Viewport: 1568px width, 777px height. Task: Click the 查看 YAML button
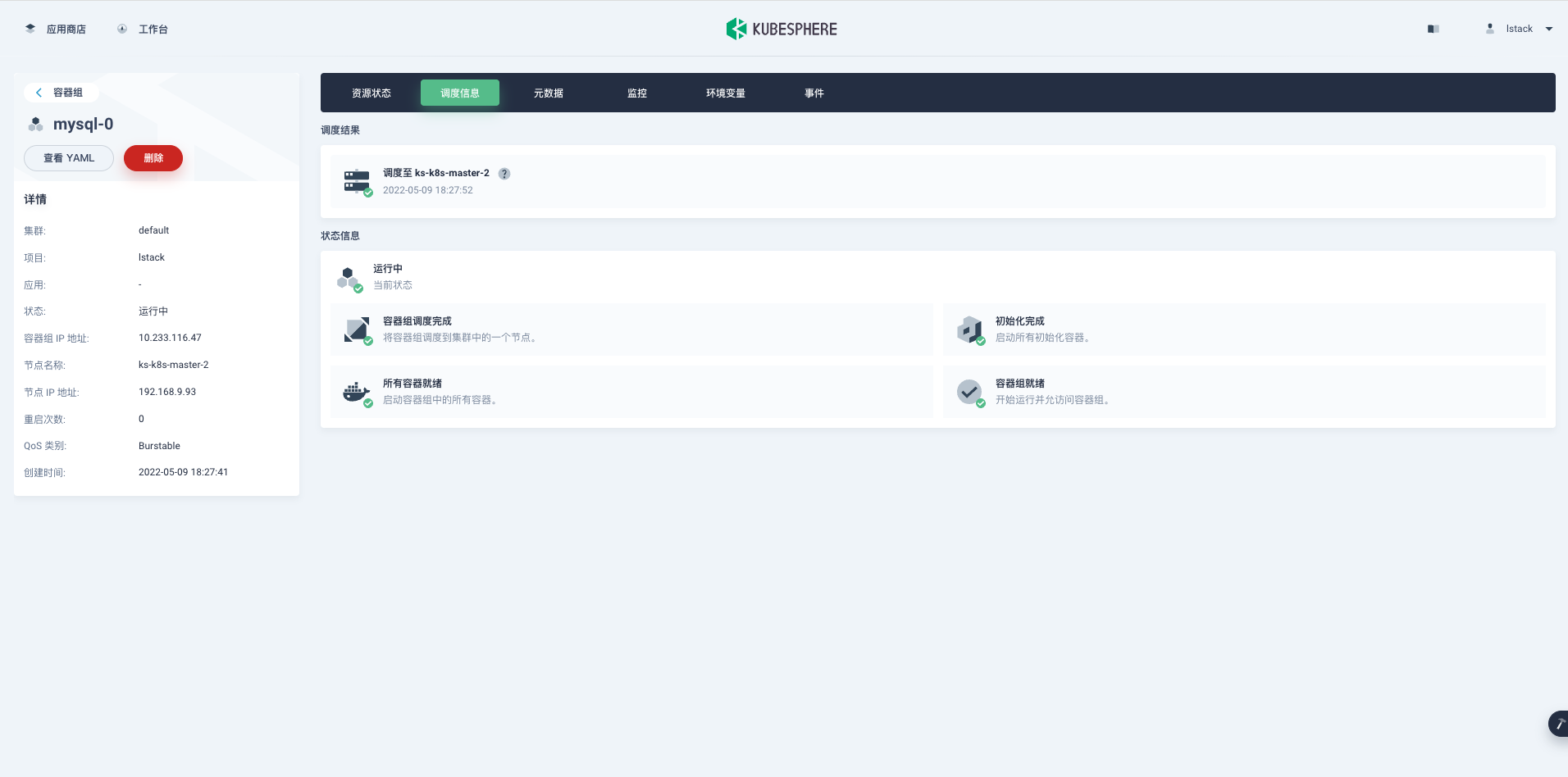coord(69,158)
